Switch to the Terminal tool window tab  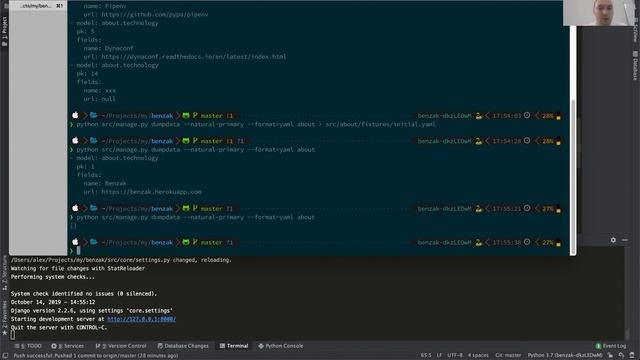coord(234,346)
